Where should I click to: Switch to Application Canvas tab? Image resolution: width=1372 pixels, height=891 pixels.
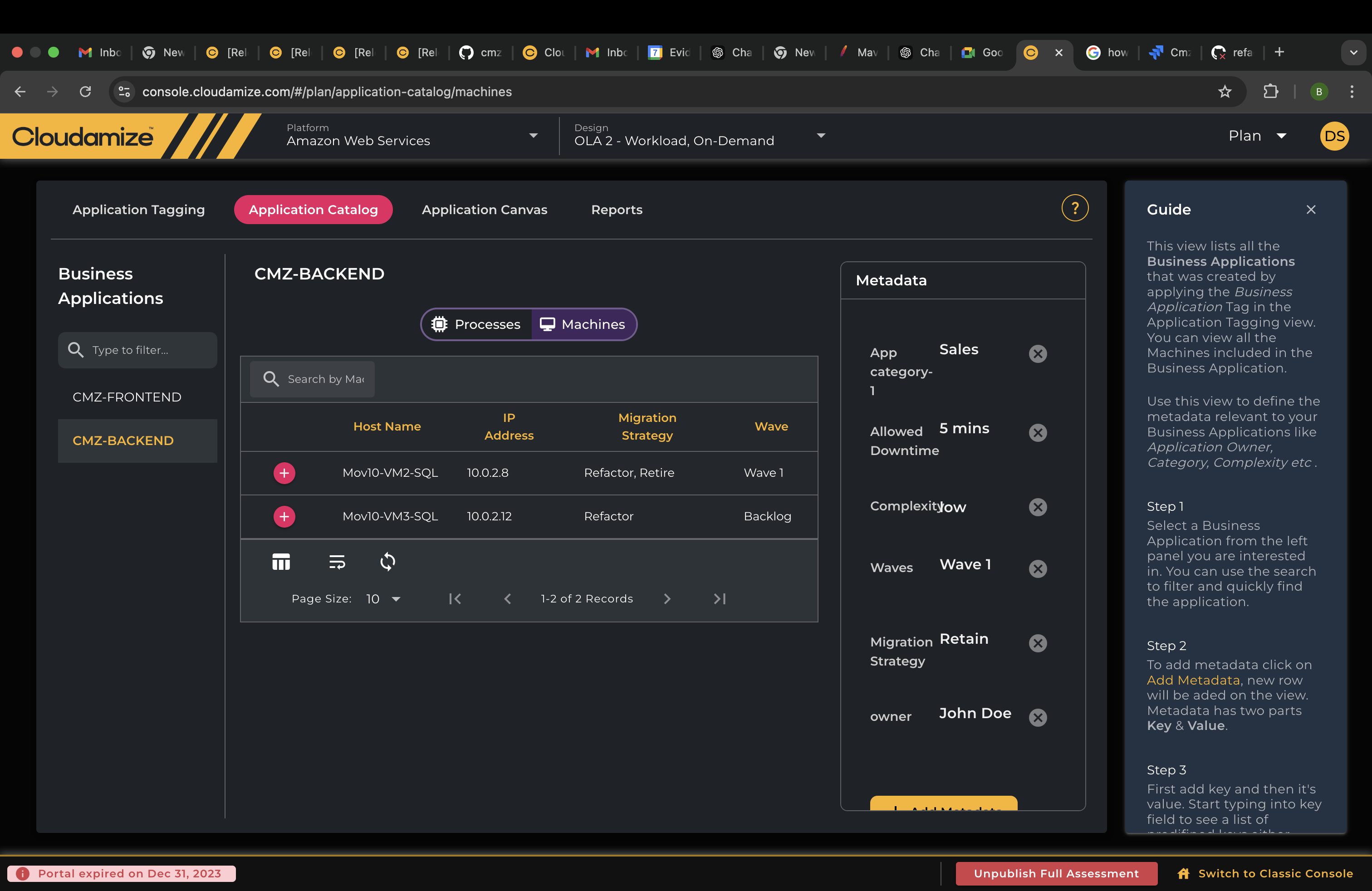(484, 210)
